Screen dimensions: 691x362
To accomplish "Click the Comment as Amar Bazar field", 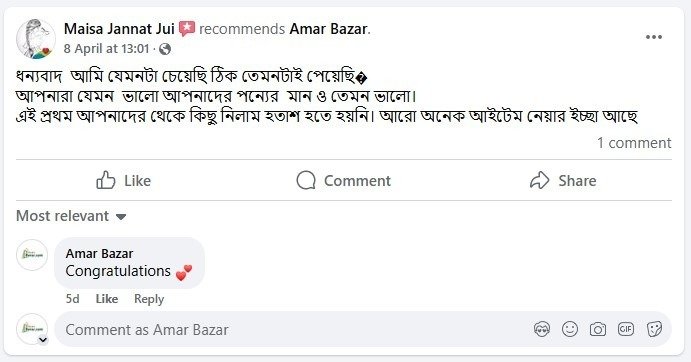I will [x=363, y=329].
